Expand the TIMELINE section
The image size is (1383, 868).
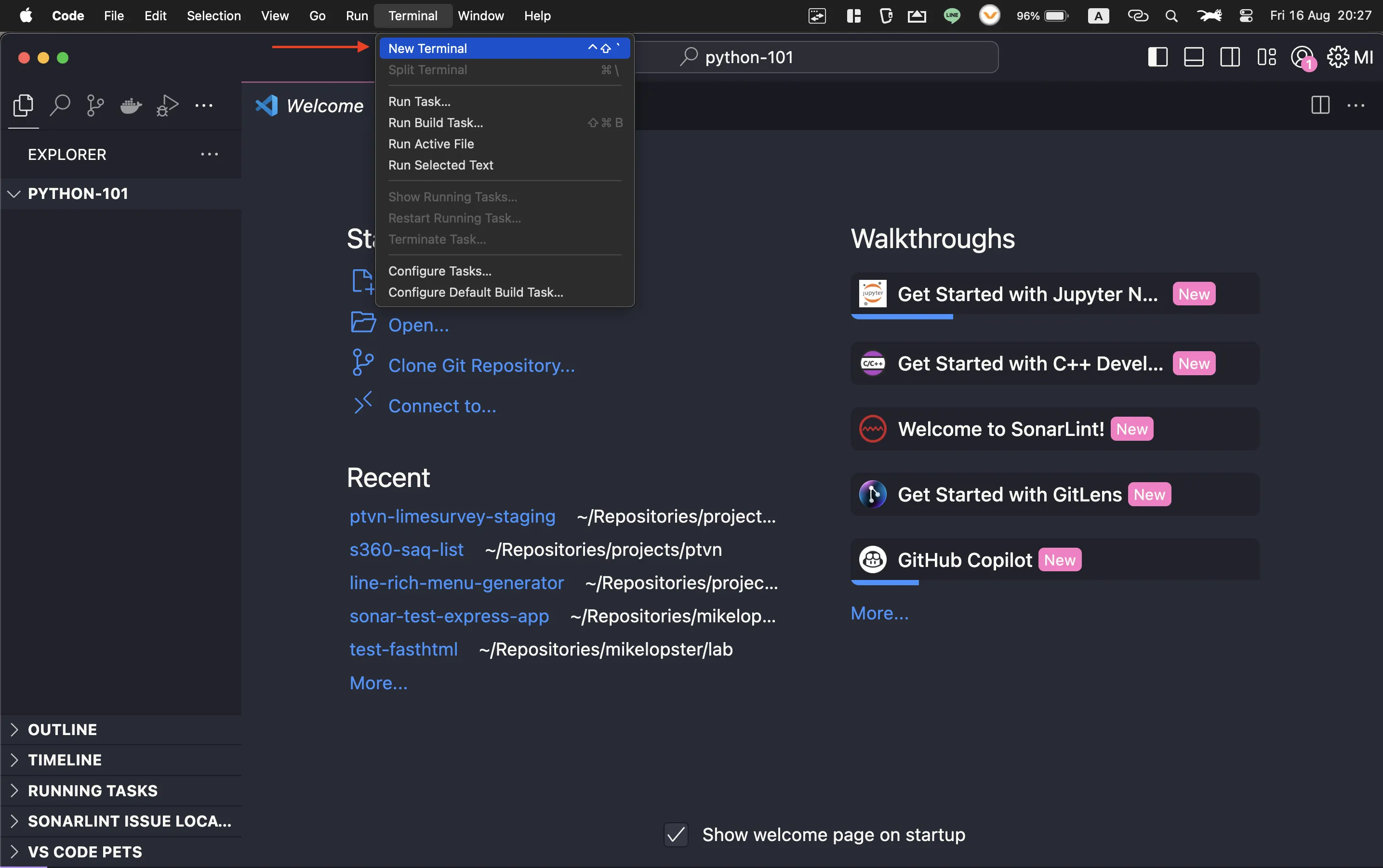coord(120,760)
